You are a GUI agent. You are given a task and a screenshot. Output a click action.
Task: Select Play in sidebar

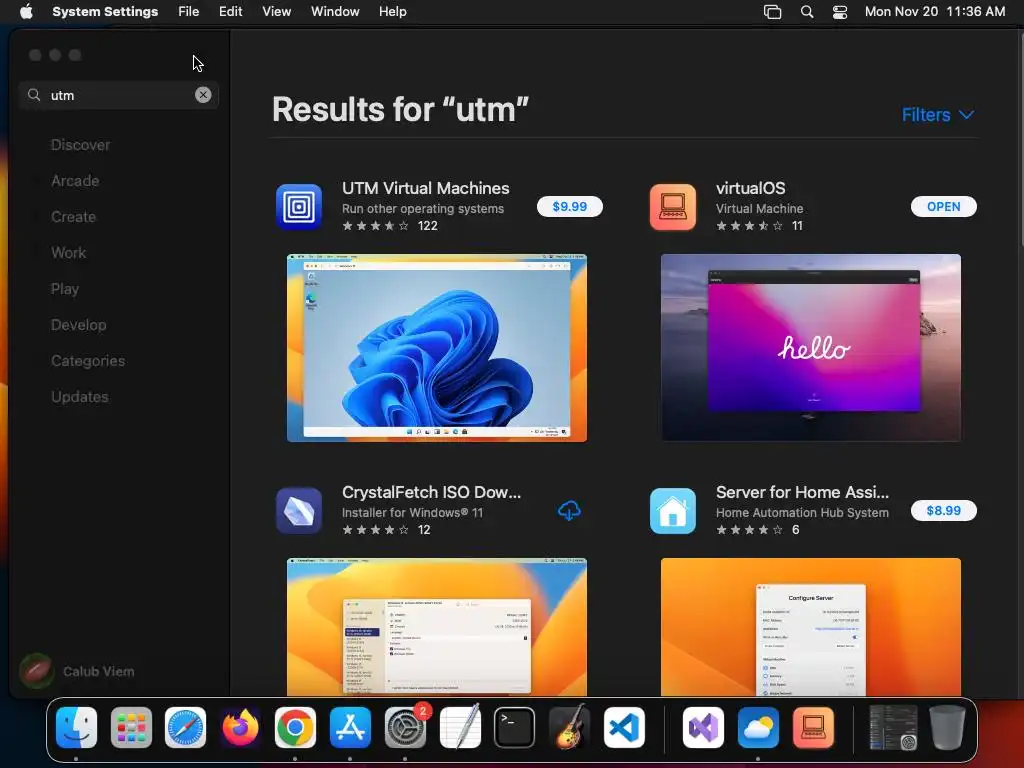click(x=65, y=289)
